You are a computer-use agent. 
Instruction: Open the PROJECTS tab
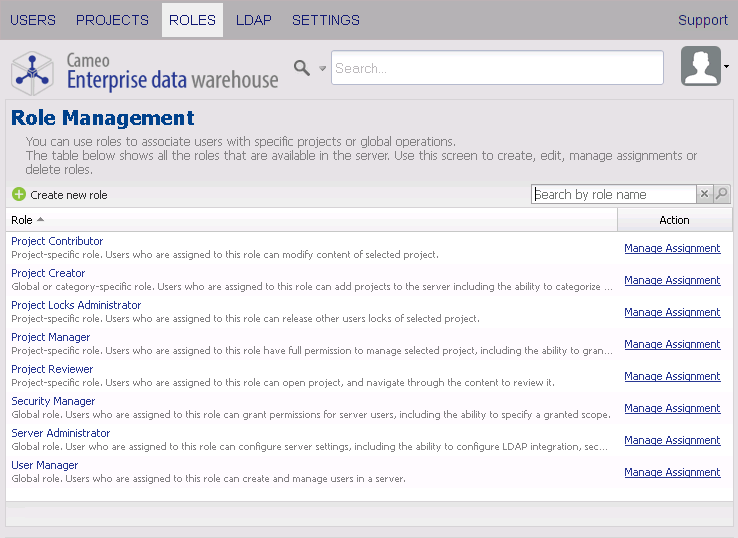(x=112, y=20)
